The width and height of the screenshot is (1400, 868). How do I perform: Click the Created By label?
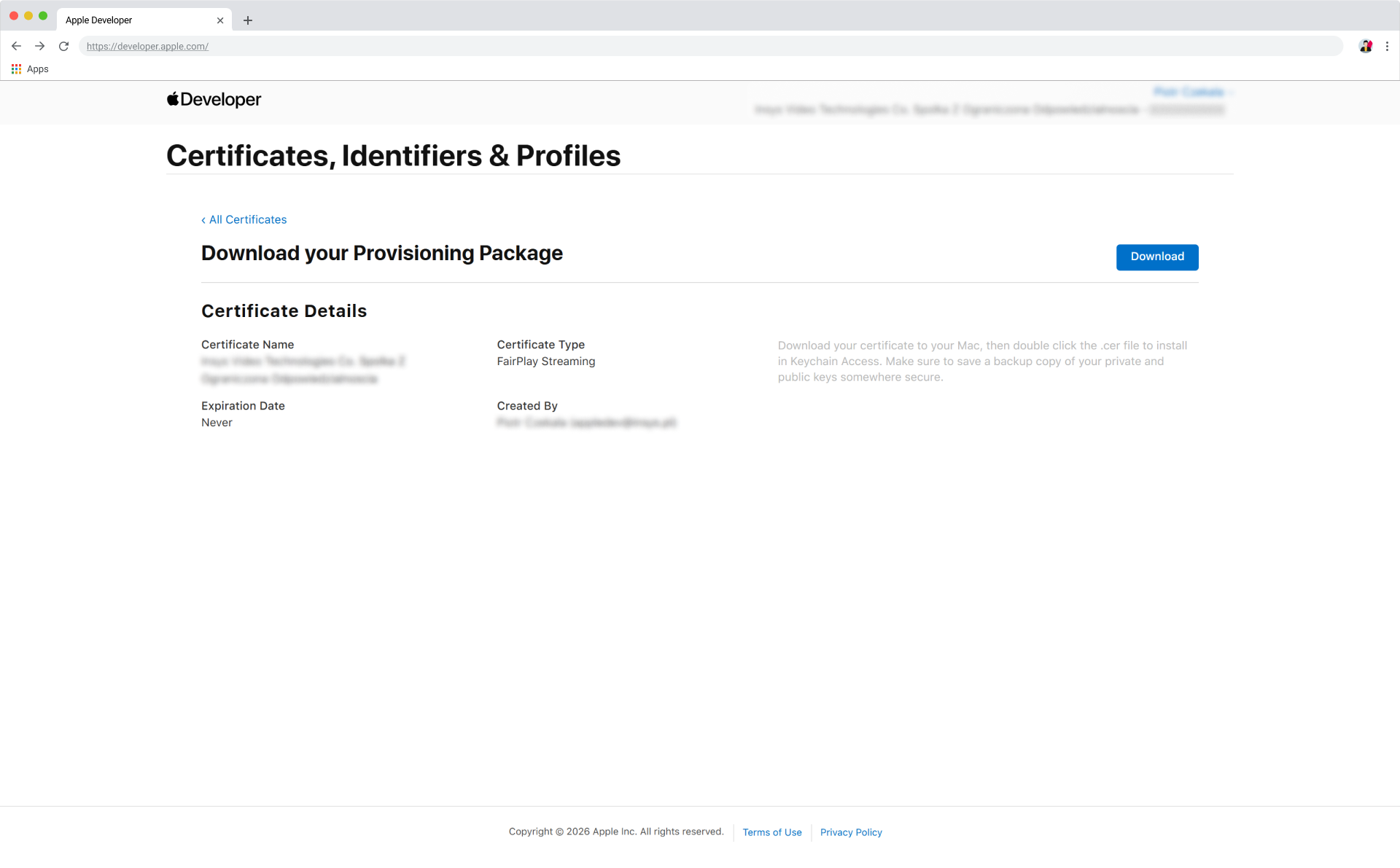[x=527, y=406]
